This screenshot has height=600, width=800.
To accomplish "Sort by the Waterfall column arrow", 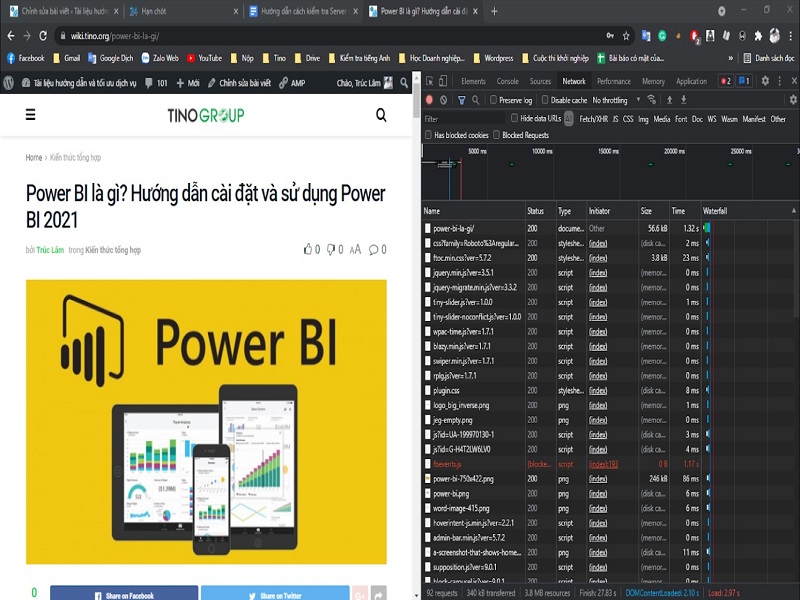I will 794,211.
